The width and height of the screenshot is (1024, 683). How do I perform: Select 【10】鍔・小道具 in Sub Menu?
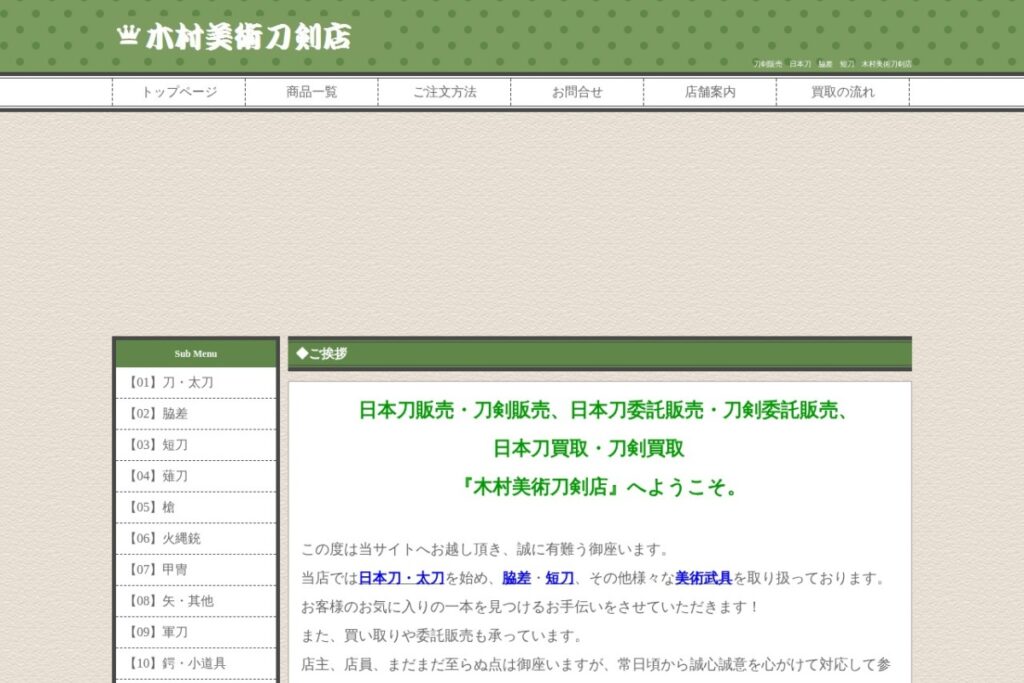tap(196, 663)
